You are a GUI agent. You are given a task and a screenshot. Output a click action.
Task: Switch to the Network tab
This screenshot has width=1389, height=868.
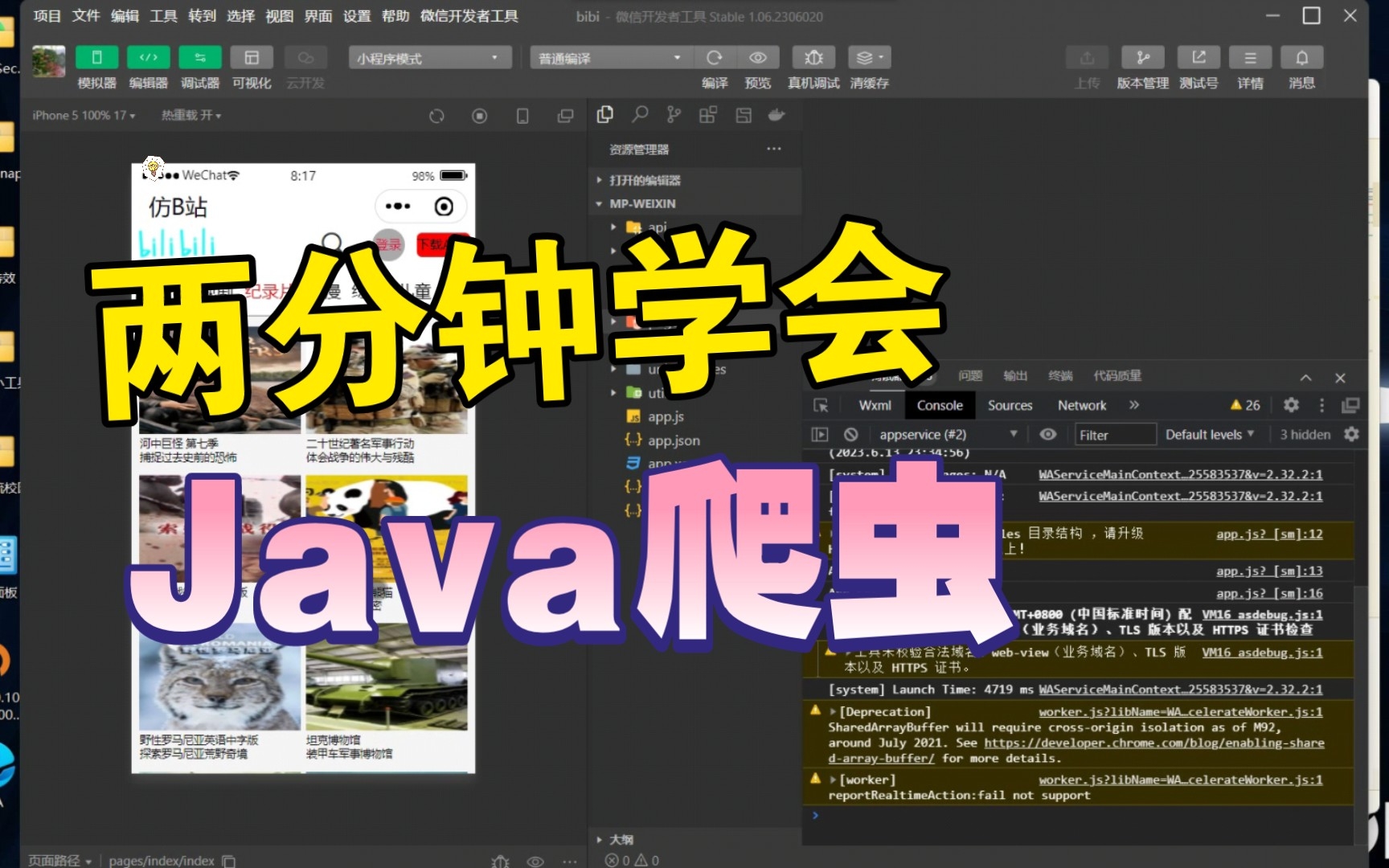[x=1081, y=405]
